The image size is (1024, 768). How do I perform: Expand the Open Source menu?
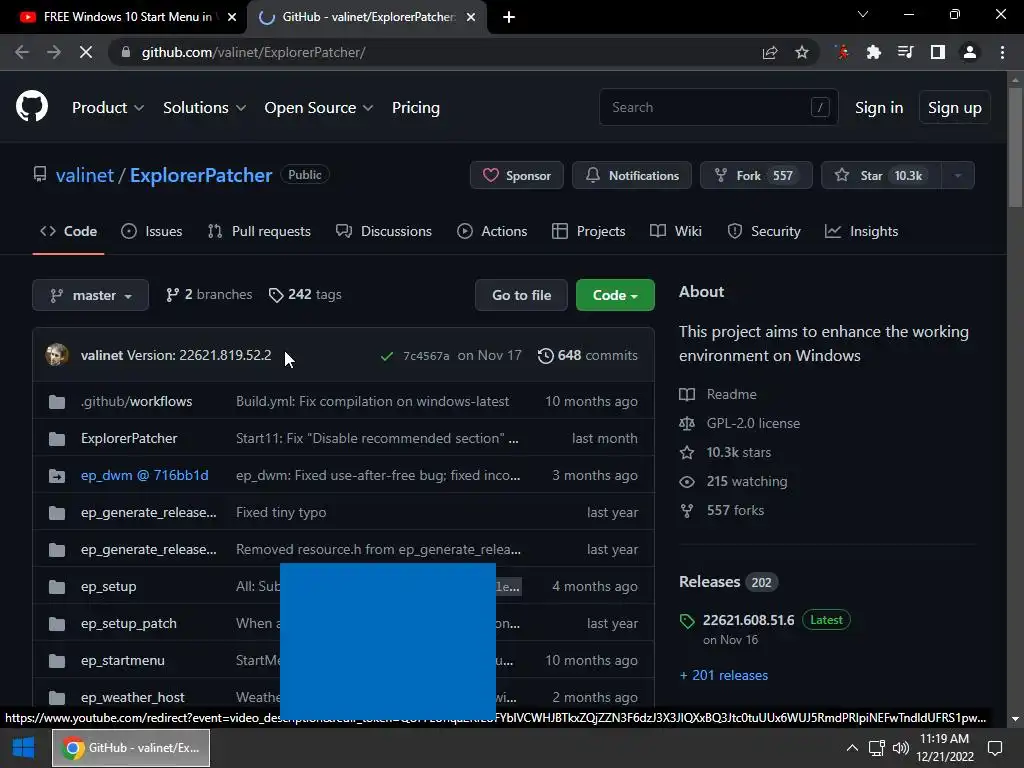point(319,108)
